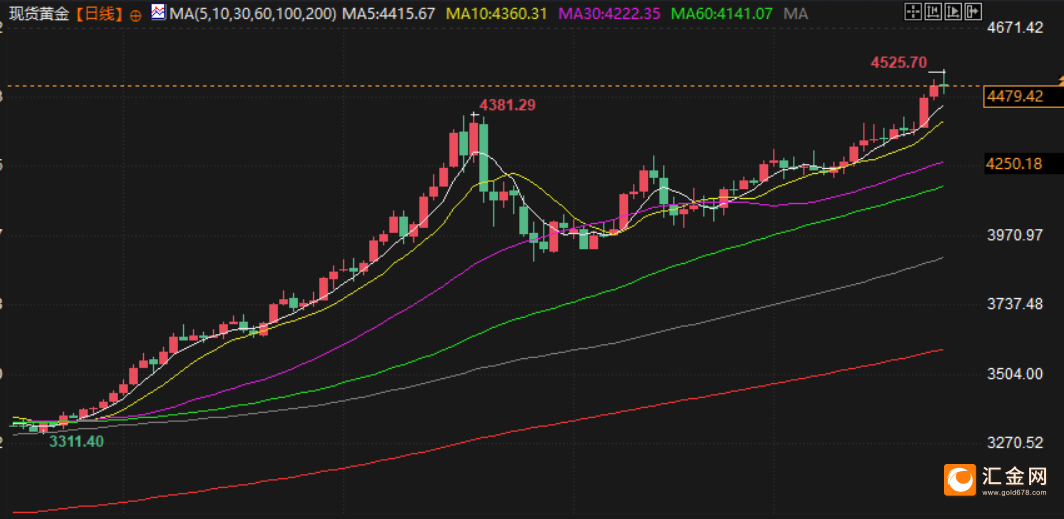
Task: Click the 3737.48 price axis label
Action: coord(1015,305)
